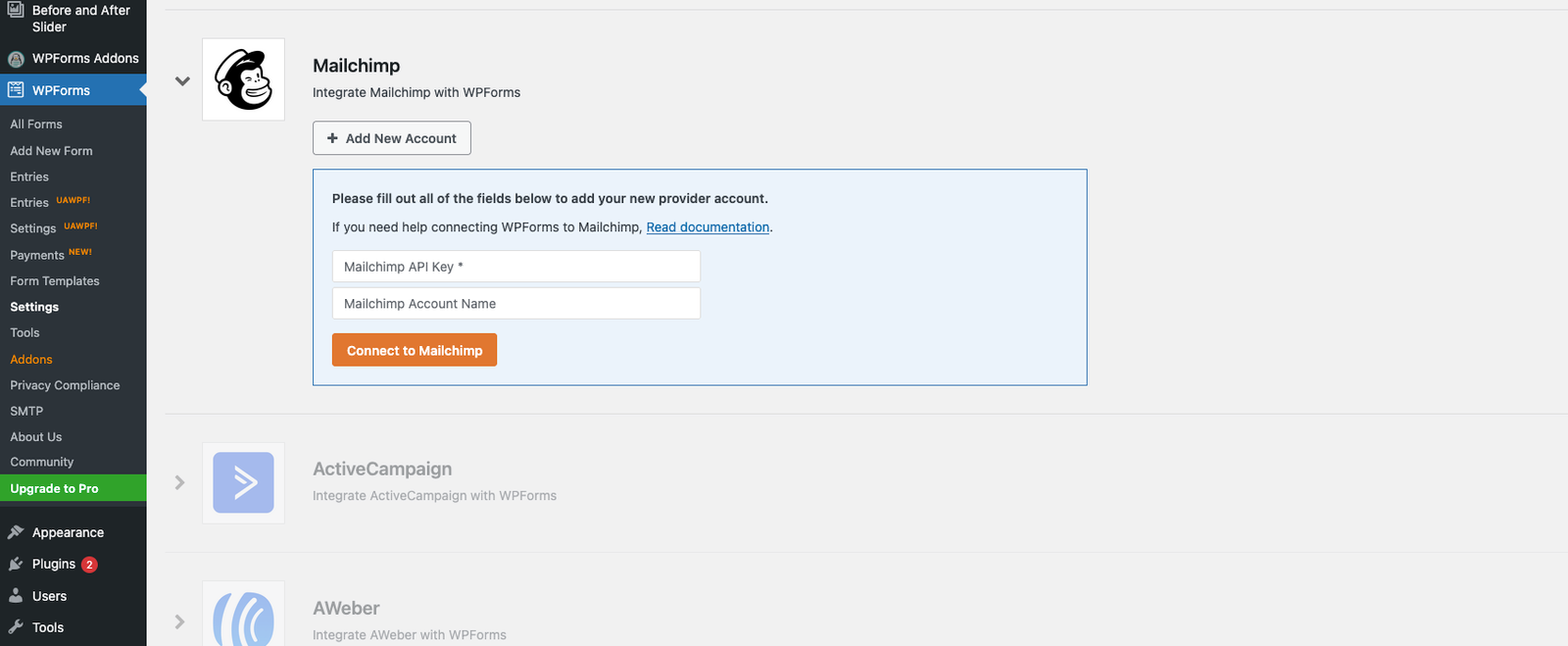This screenshot has width=1568, height=646.
Task: Click the Appearance paintbrush icon
Action: tap(16, 532)
